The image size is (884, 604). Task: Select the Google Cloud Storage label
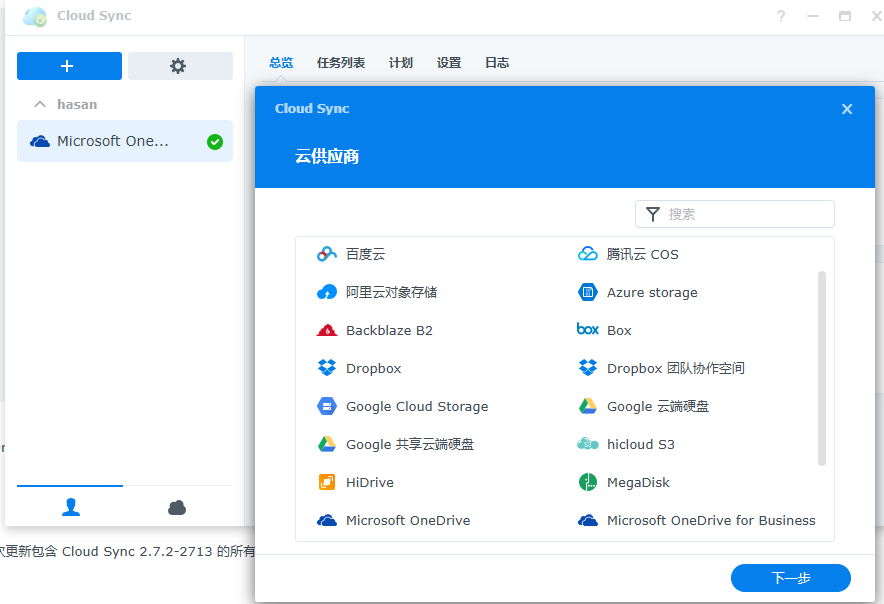417,407
